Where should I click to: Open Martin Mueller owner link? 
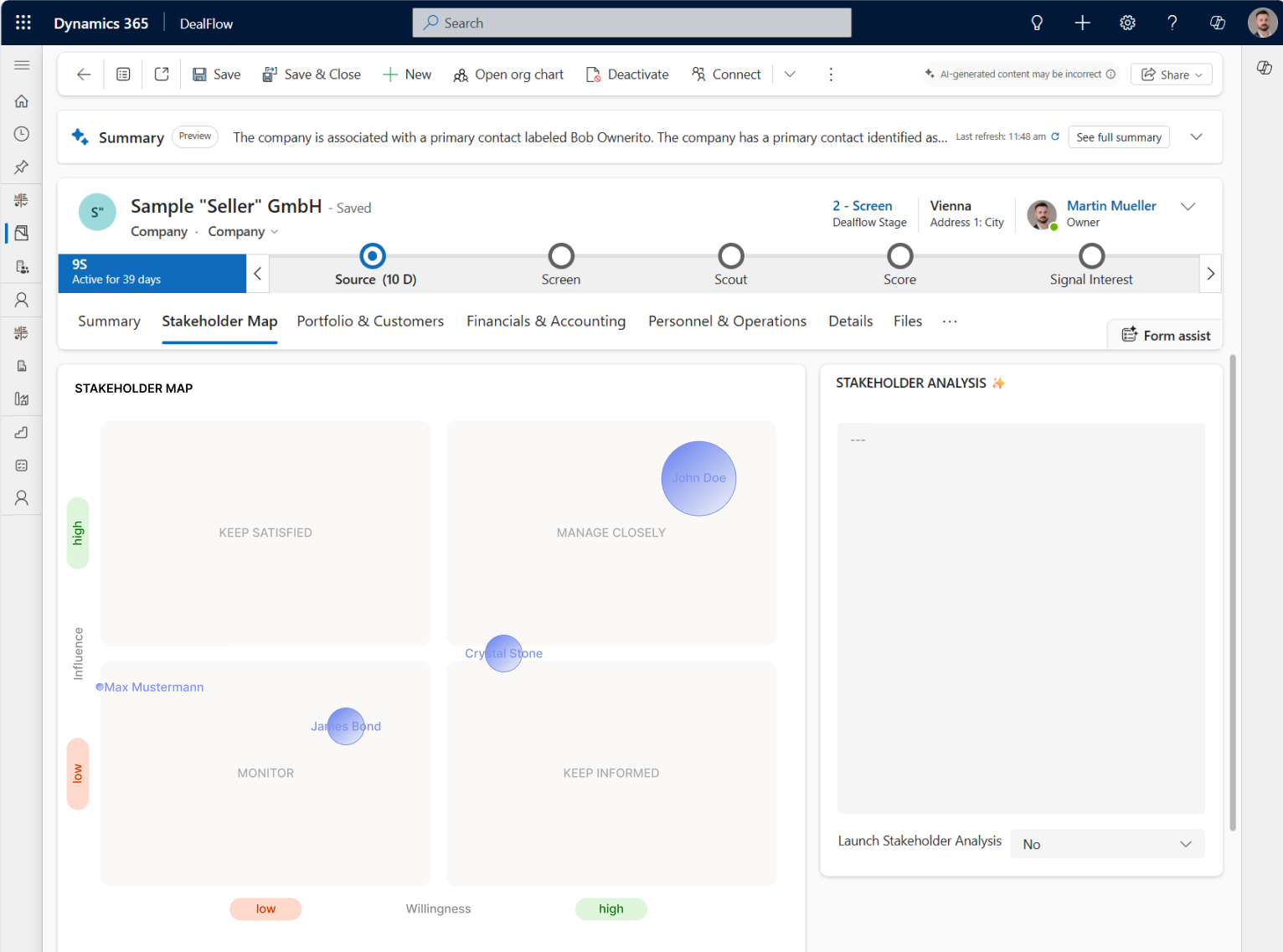coord(1111,206)
